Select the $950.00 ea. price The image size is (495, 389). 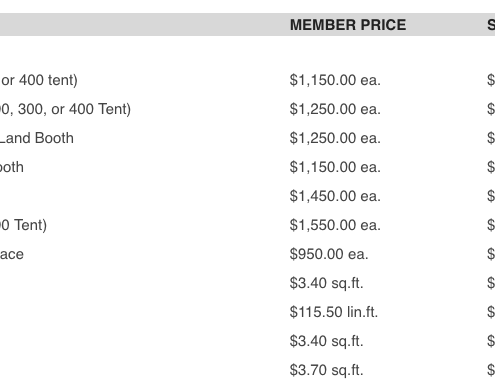pos(329,254)
